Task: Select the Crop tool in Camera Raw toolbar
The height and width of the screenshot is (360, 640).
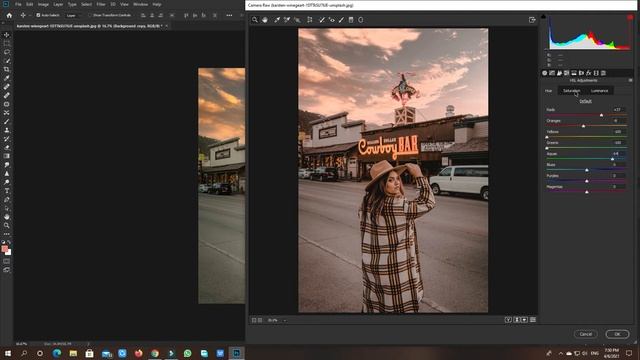Action: 310,20
